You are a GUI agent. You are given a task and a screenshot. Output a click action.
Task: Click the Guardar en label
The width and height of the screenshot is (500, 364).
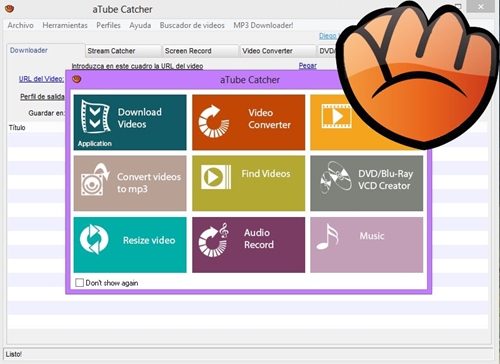(x=47, y=113)
